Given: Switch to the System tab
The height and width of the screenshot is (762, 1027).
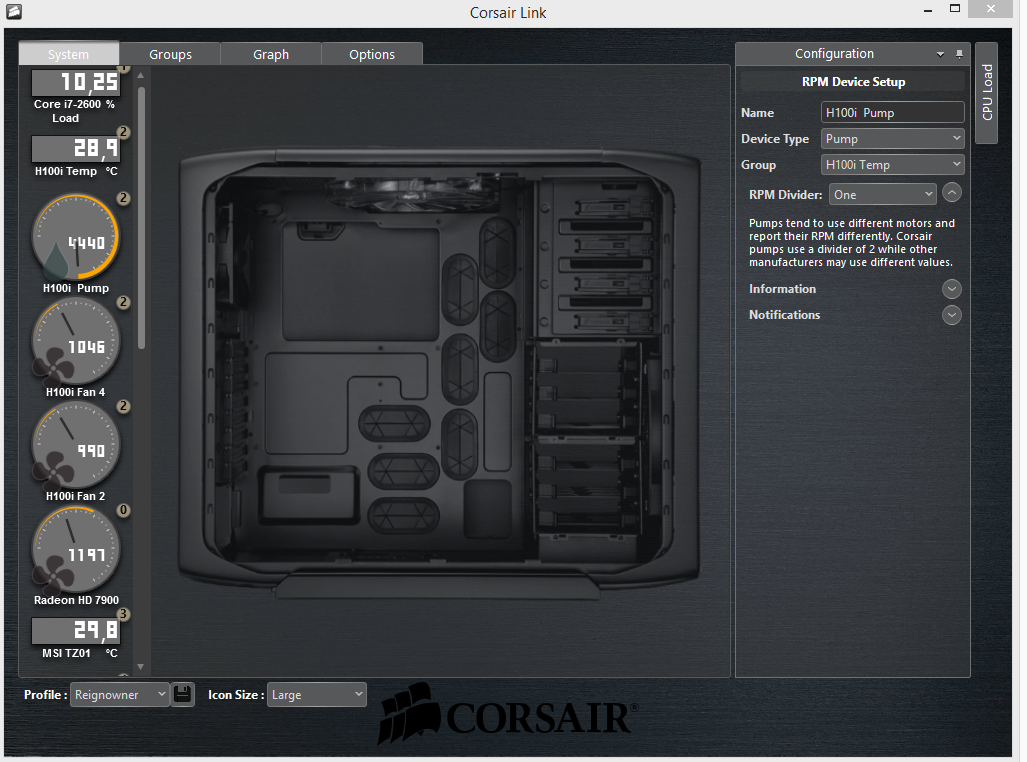Looking at the screenshot, I should click(x=69, y=54).
